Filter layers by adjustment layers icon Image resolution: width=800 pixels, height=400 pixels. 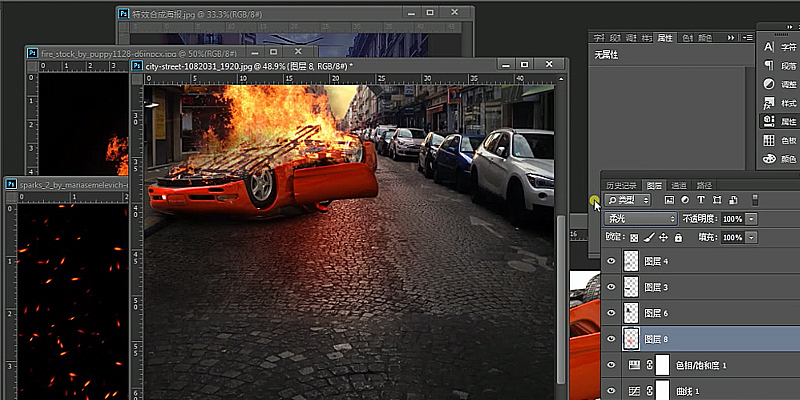tap(685, 200)
